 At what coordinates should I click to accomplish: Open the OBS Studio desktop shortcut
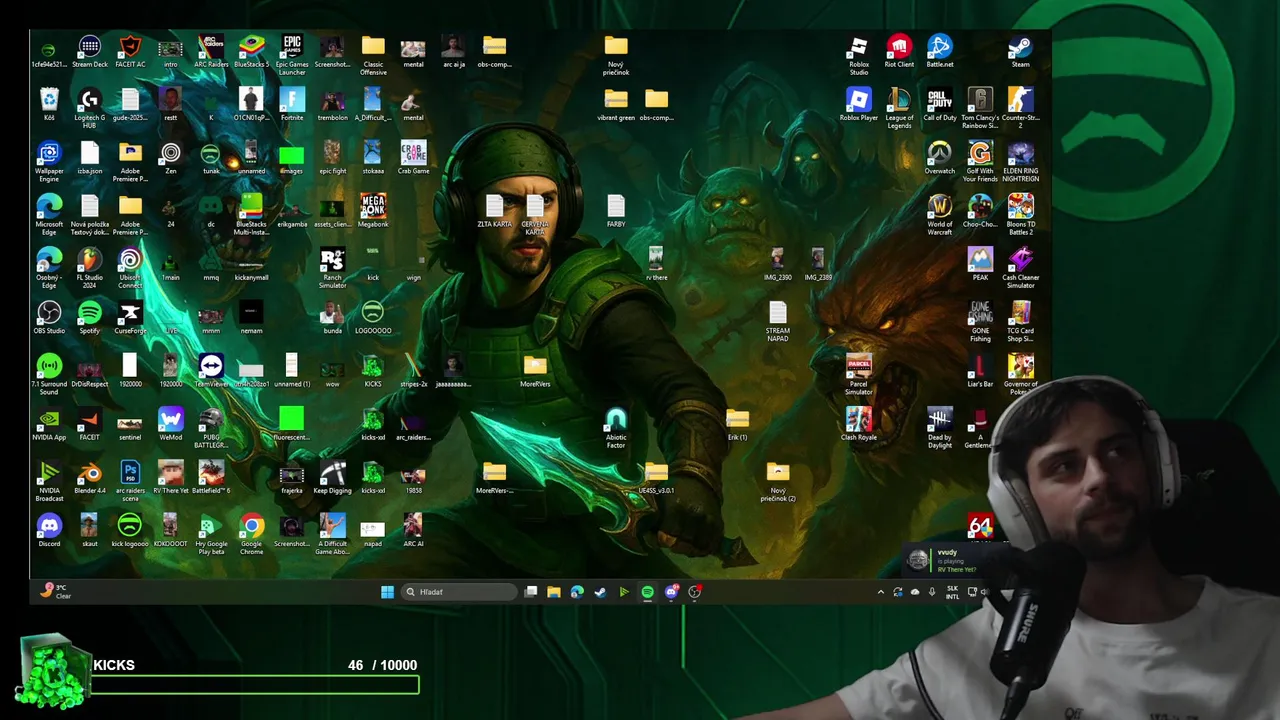click(x=49, y=318)
